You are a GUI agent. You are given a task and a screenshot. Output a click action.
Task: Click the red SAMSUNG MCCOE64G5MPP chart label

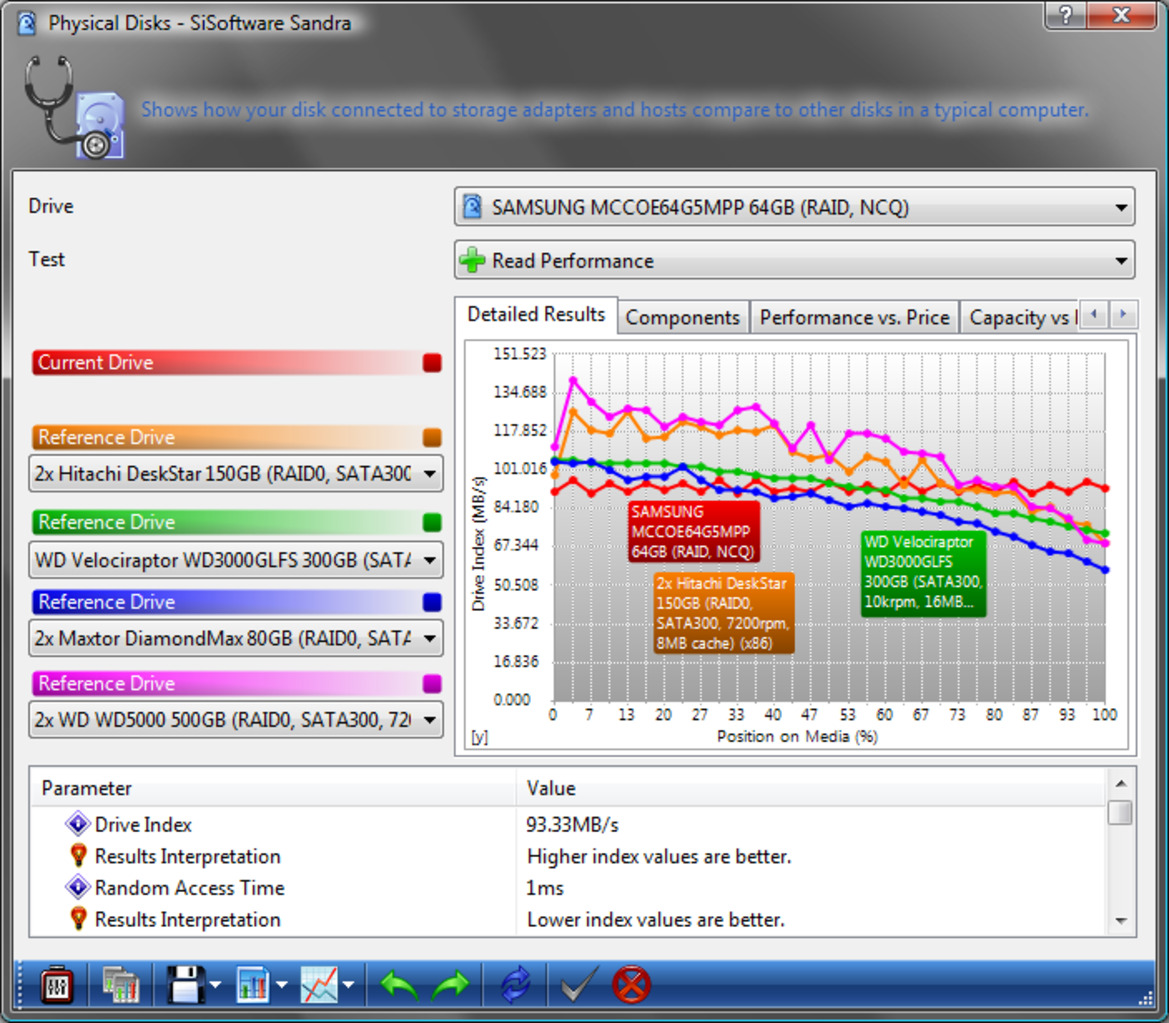pos(693,532)
